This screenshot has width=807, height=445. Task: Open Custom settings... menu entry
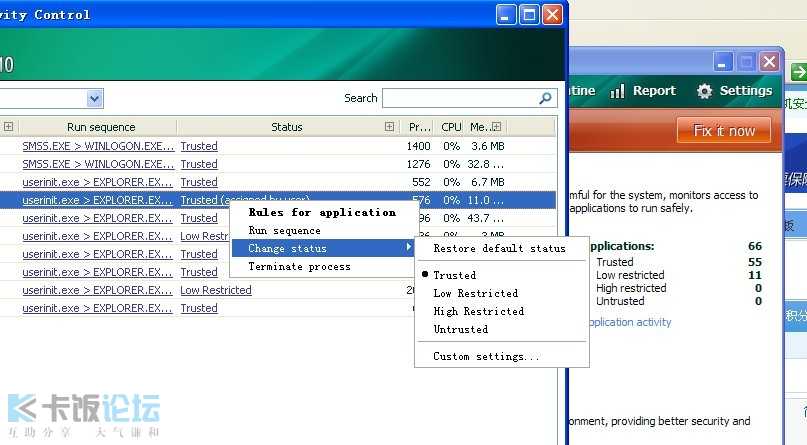coord(486,356)
